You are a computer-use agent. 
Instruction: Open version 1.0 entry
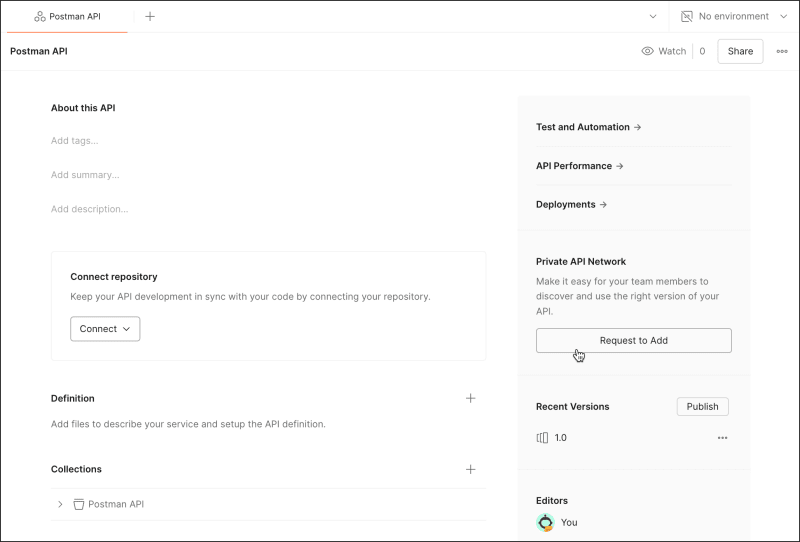pos(560,438)
